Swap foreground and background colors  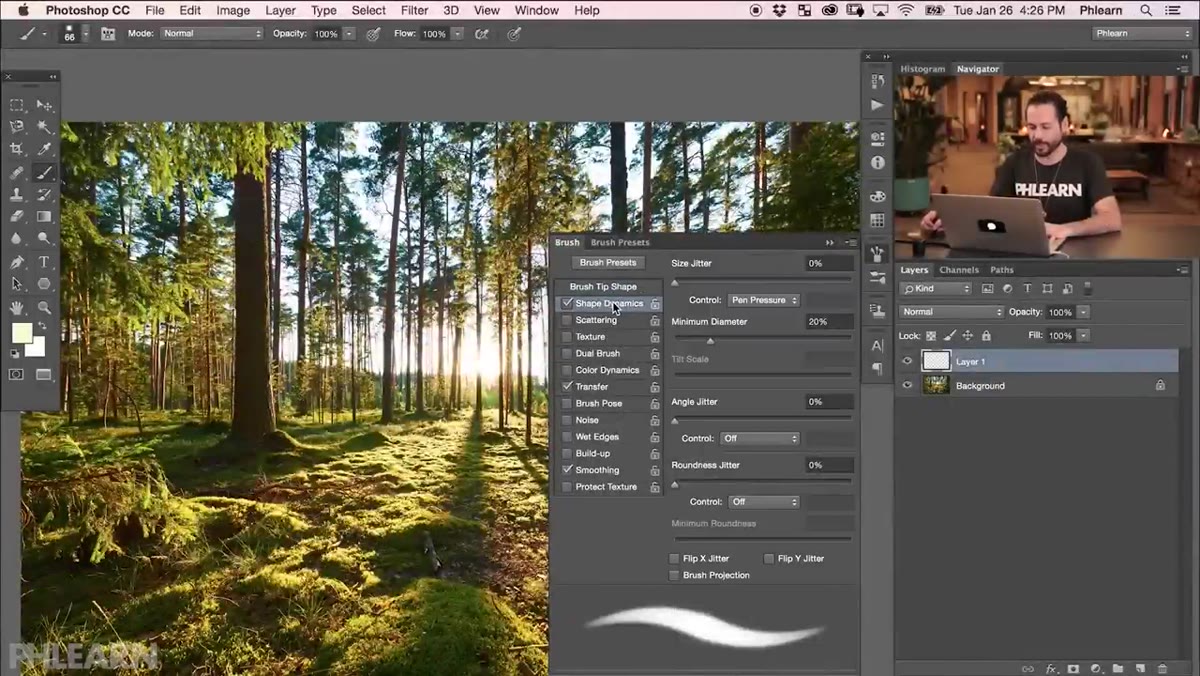42,326
